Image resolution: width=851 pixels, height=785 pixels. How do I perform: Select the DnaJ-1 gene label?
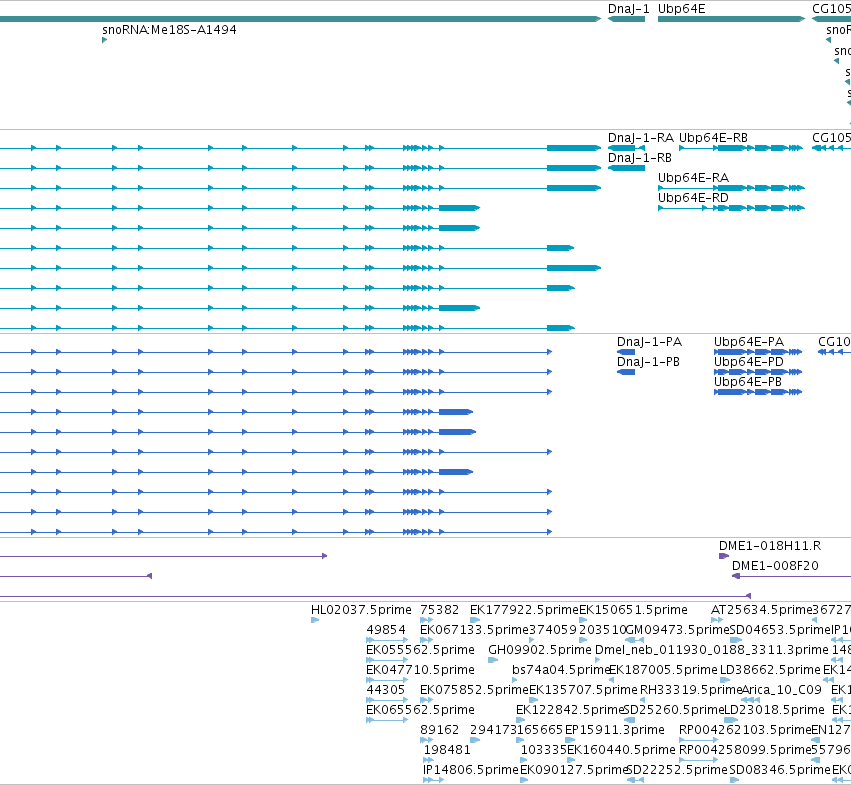[x=628, y=9]
